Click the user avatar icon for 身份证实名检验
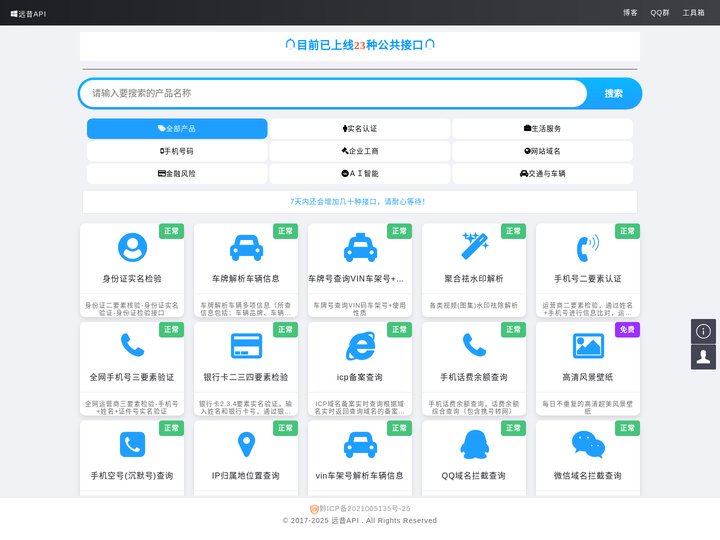The image size is (720, 540). coord(132,248)
